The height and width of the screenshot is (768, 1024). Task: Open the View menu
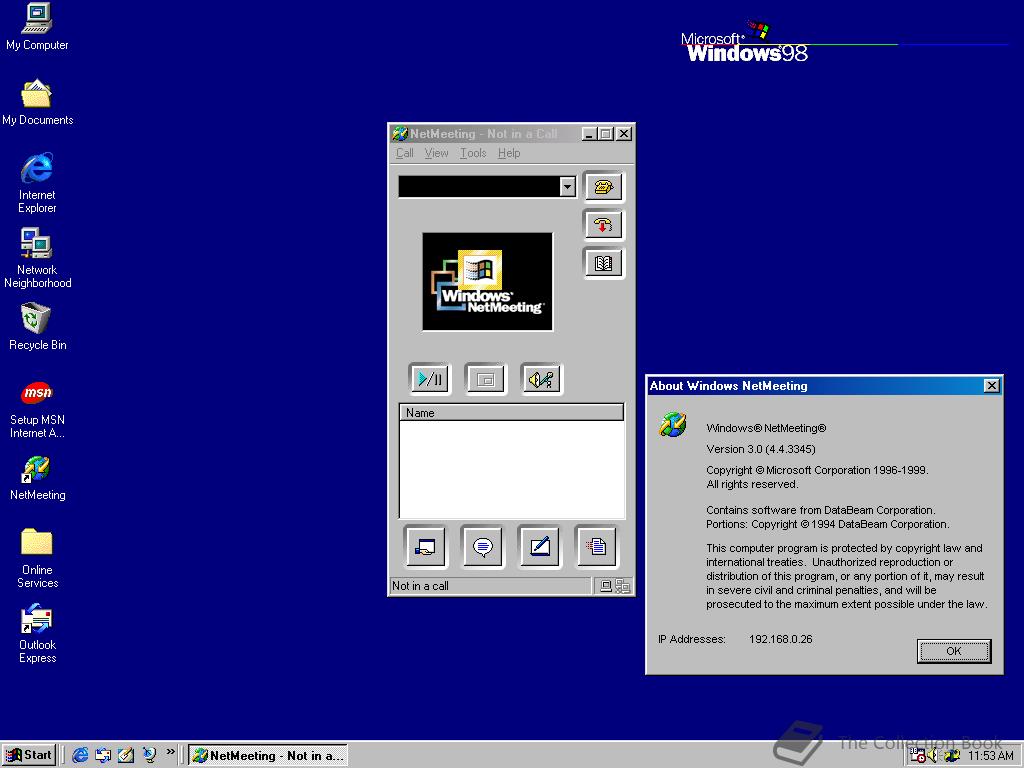click(x=436, y=153)
